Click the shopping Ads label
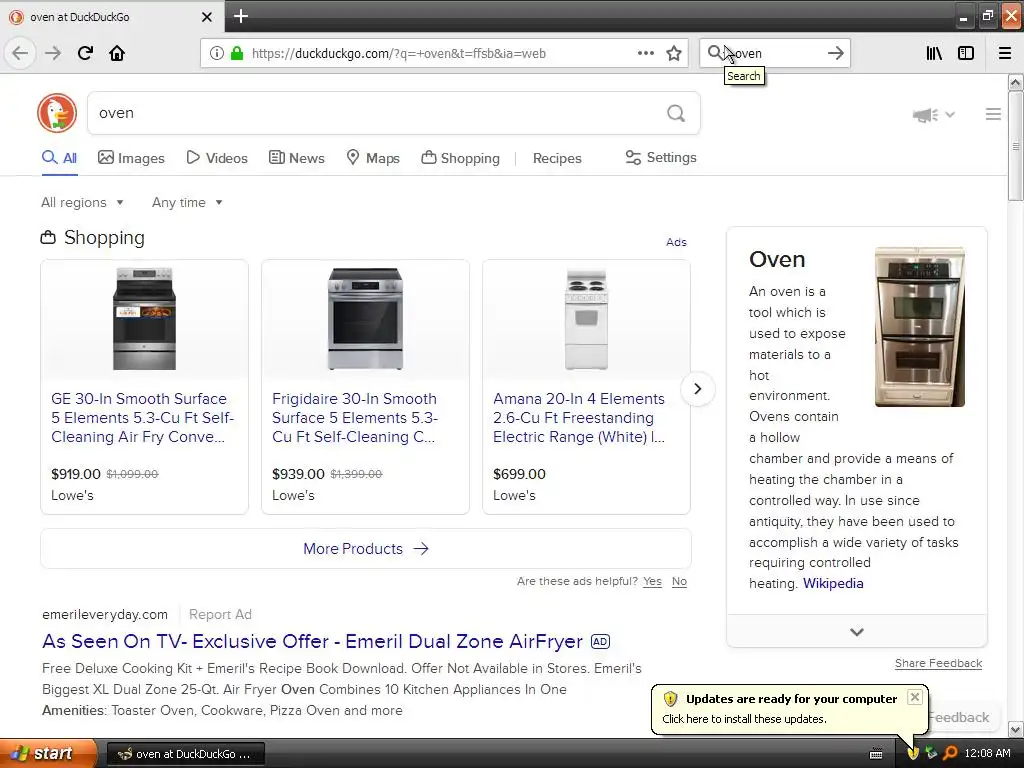 (676, 242)
